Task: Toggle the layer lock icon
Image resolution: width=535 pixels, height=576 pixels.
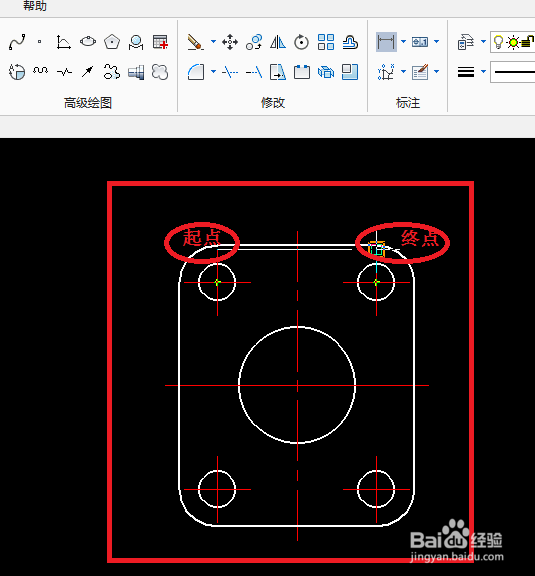Action: 528,42
